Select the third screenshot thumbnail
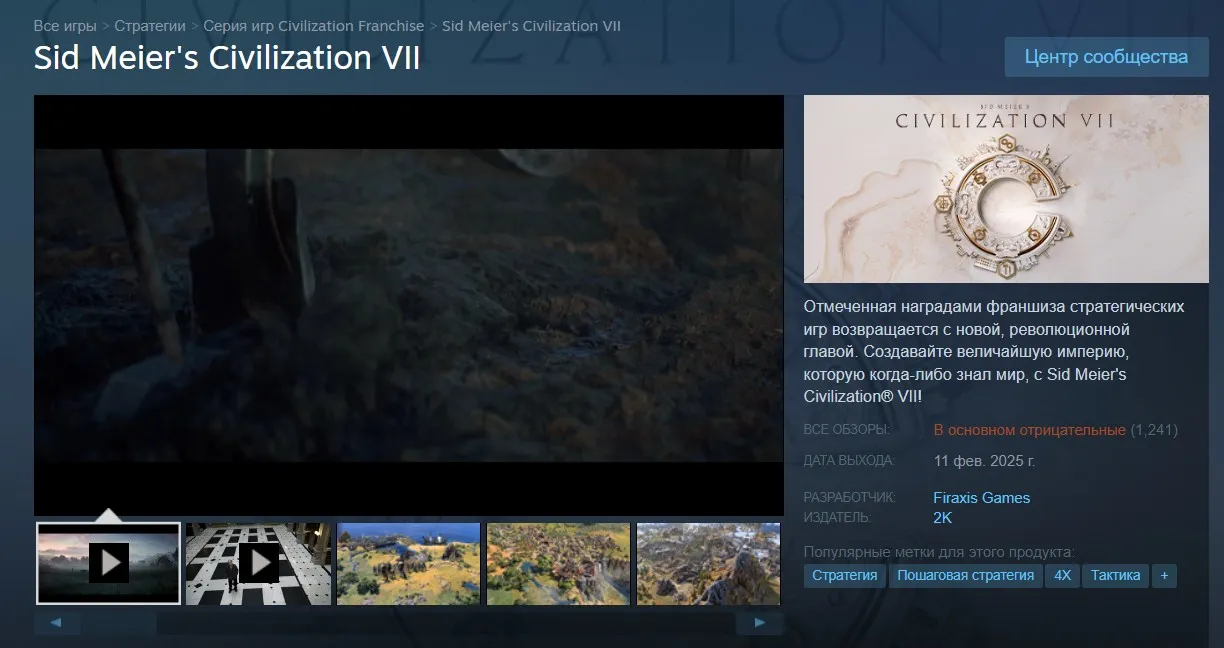 (408, 563)
